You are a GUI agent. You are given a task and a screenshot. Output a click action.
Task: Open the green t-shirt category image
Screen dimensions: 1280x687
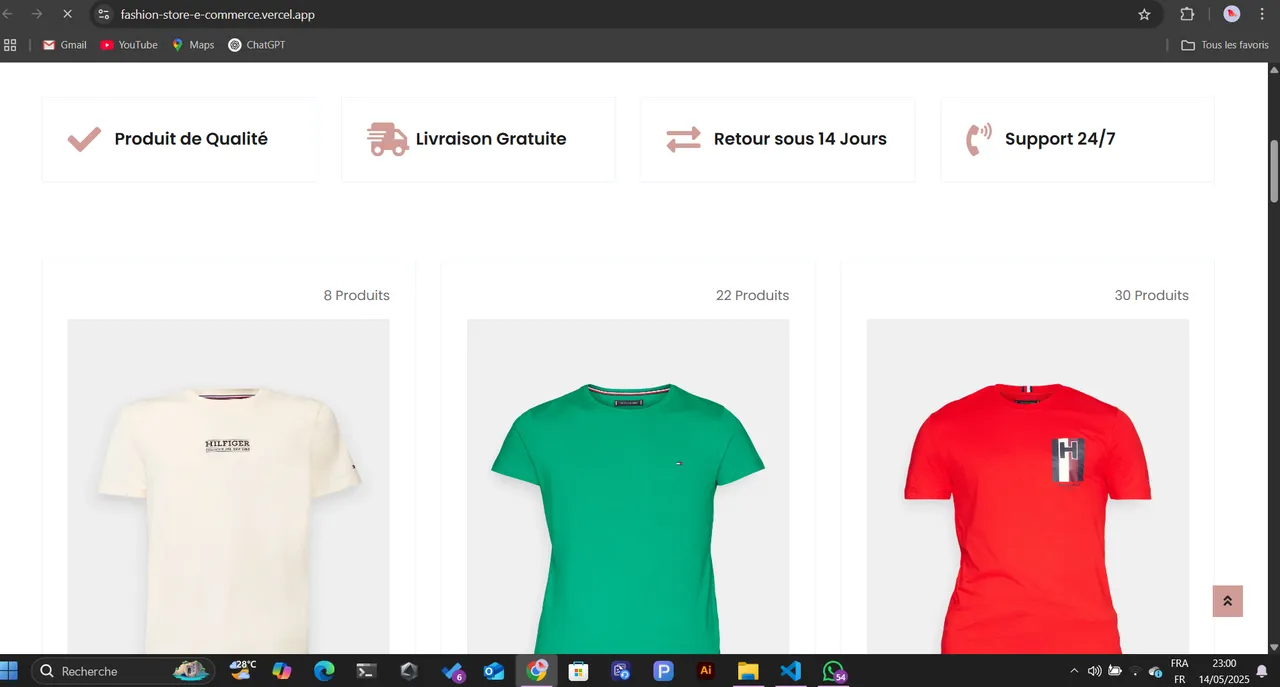coord(628,487)
